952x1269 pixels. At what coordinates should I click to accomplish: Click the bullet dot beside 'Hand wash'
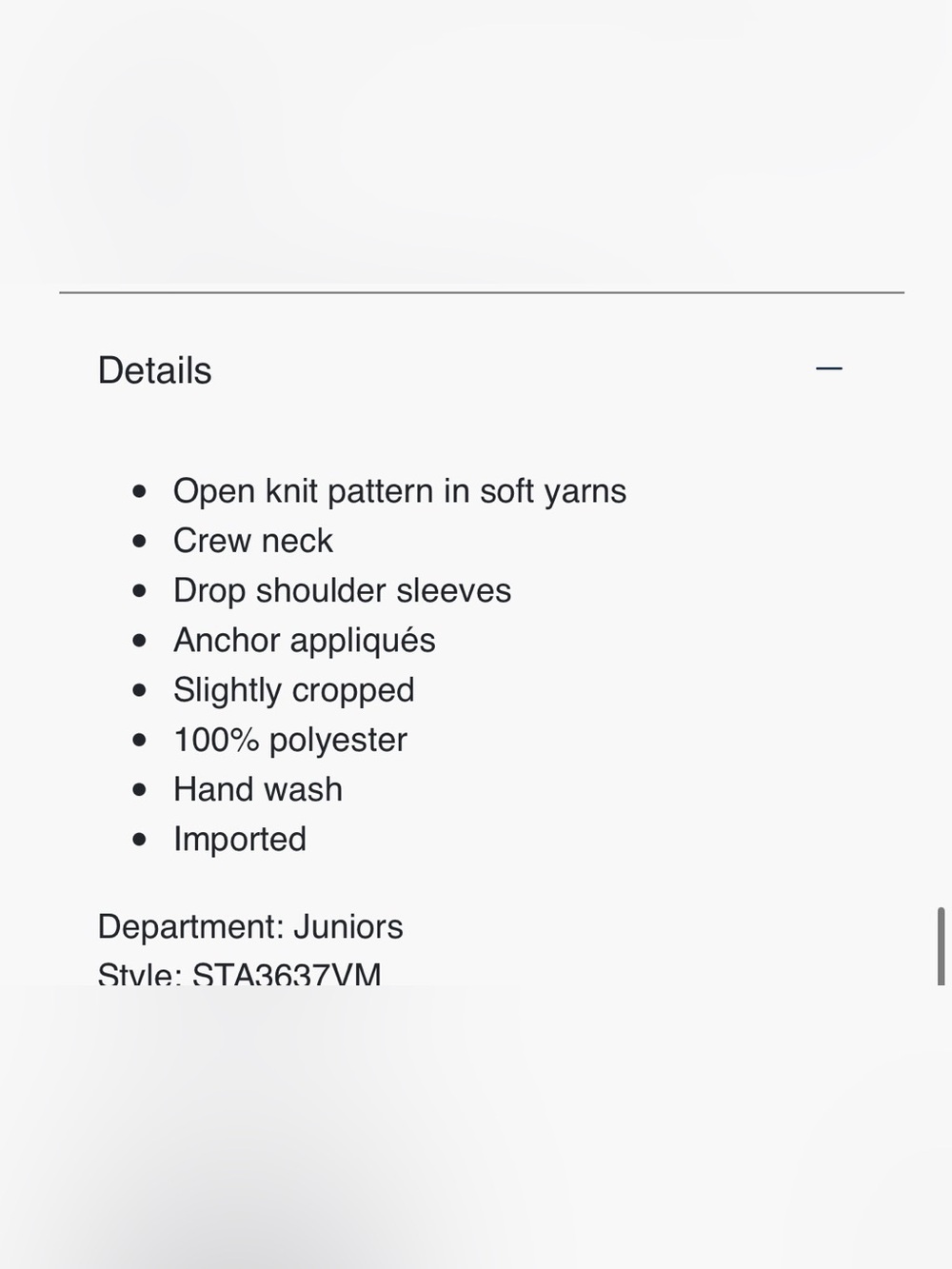(x=140, y=789)
